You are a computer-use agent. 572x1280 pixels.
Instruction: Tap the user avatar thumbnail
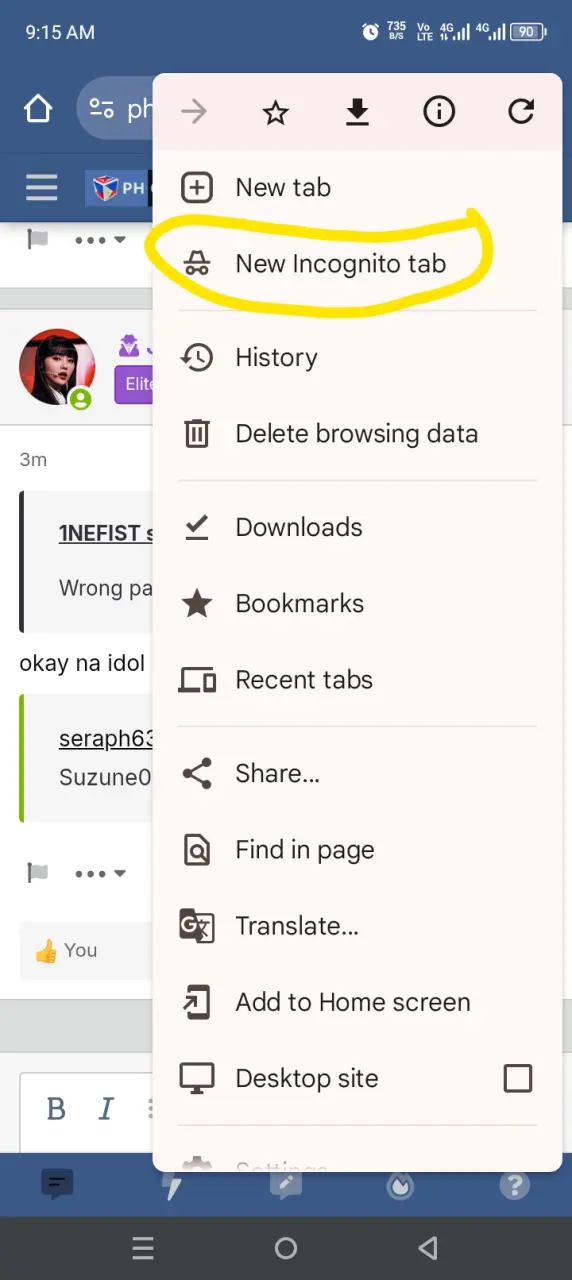coord(57,367)
